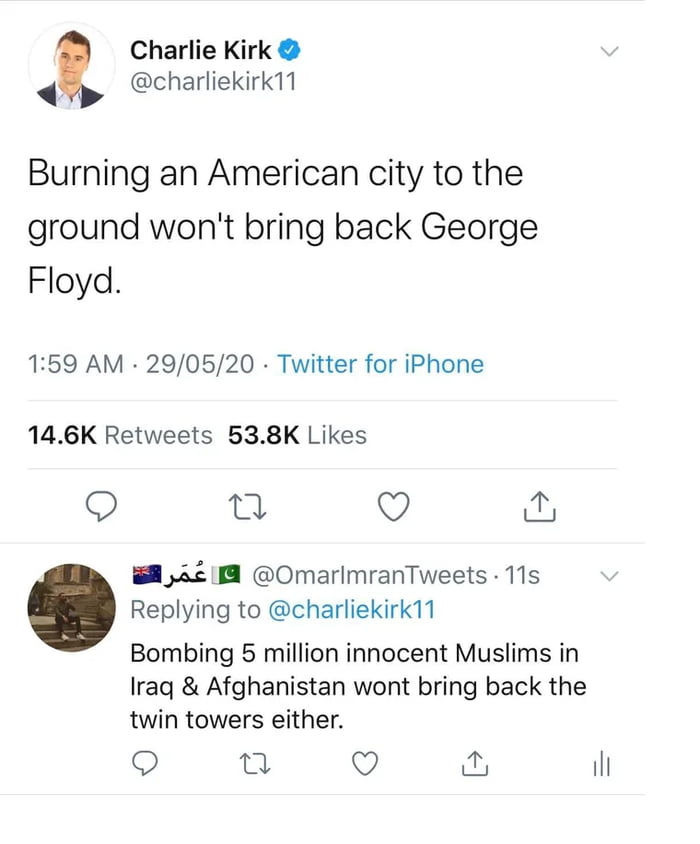Open the Twitter for iPhone link
This screenshot has height=844, width=700.
click(380, 365)
